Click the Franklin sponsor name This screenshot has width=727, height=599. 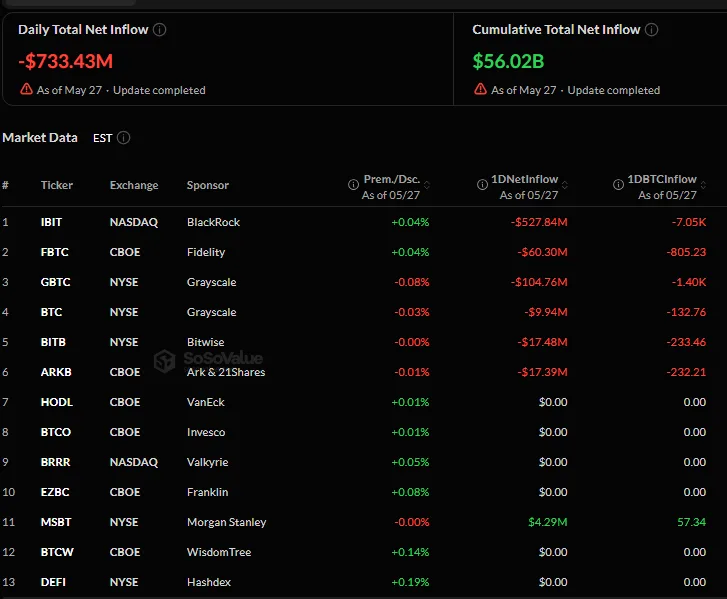[207, 492]
